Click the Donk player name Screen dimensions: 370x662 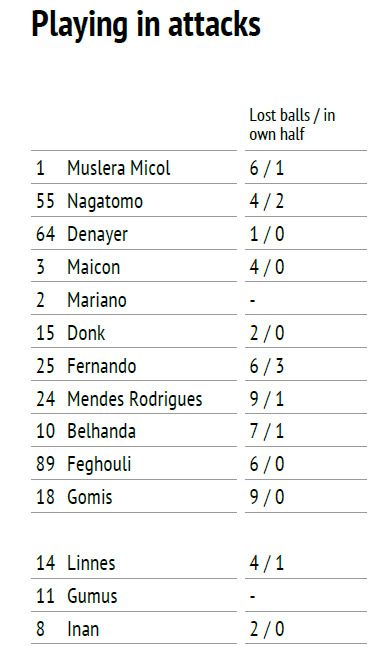86,333
